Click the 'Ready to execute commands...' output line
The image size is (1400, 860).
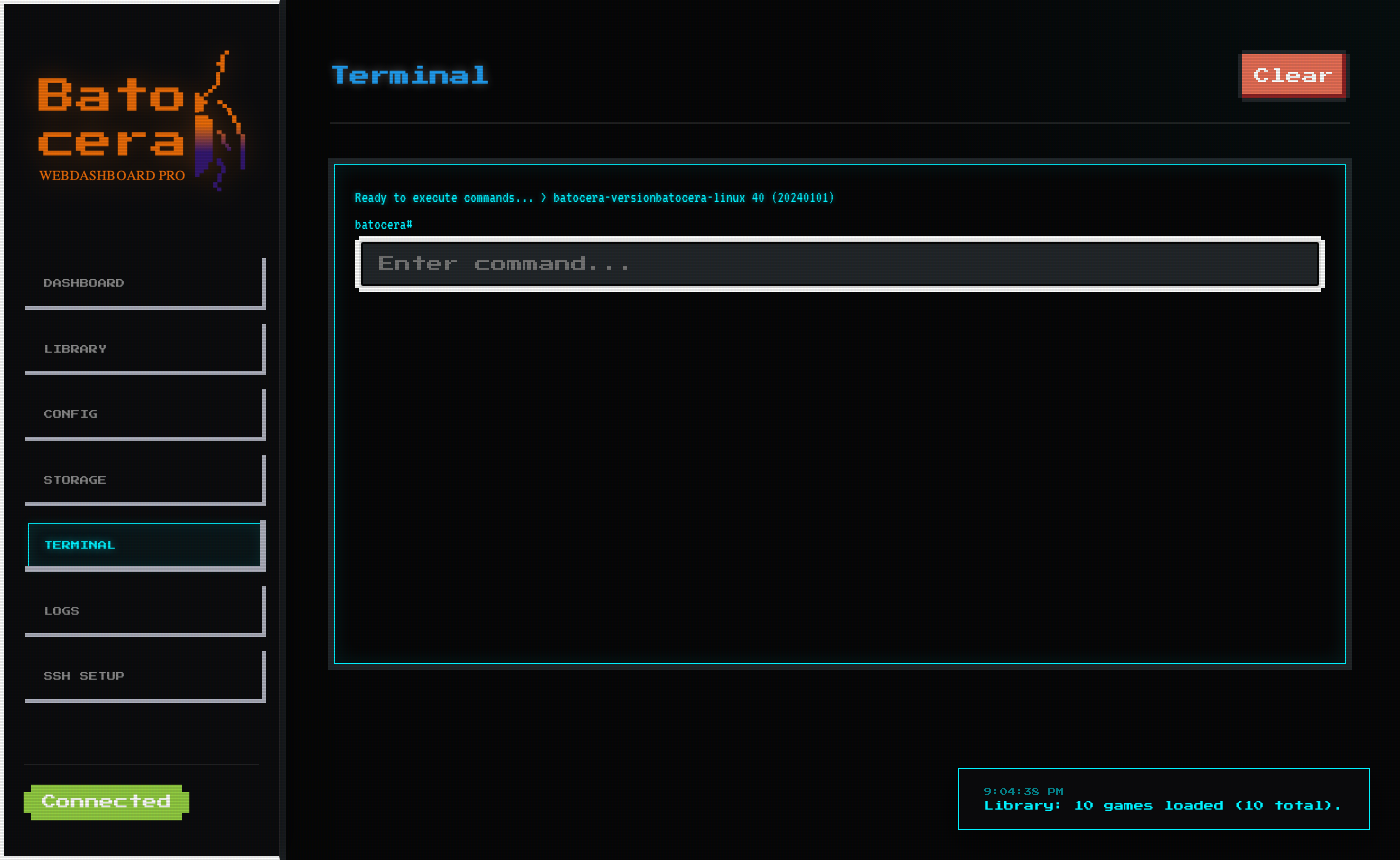594,198
